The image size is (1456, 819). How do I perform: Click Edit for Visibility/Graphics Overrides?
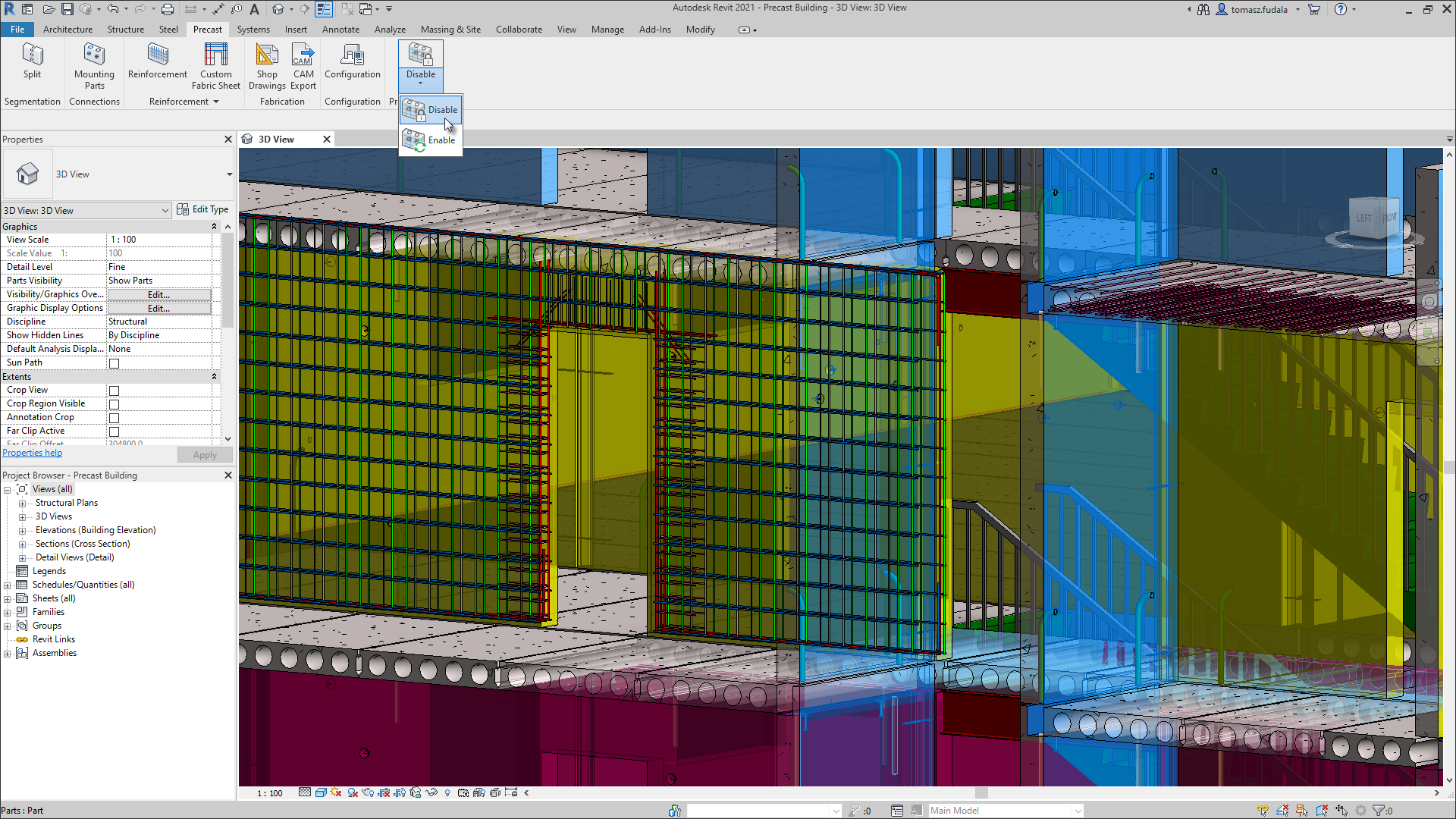(x=159, y=294)
